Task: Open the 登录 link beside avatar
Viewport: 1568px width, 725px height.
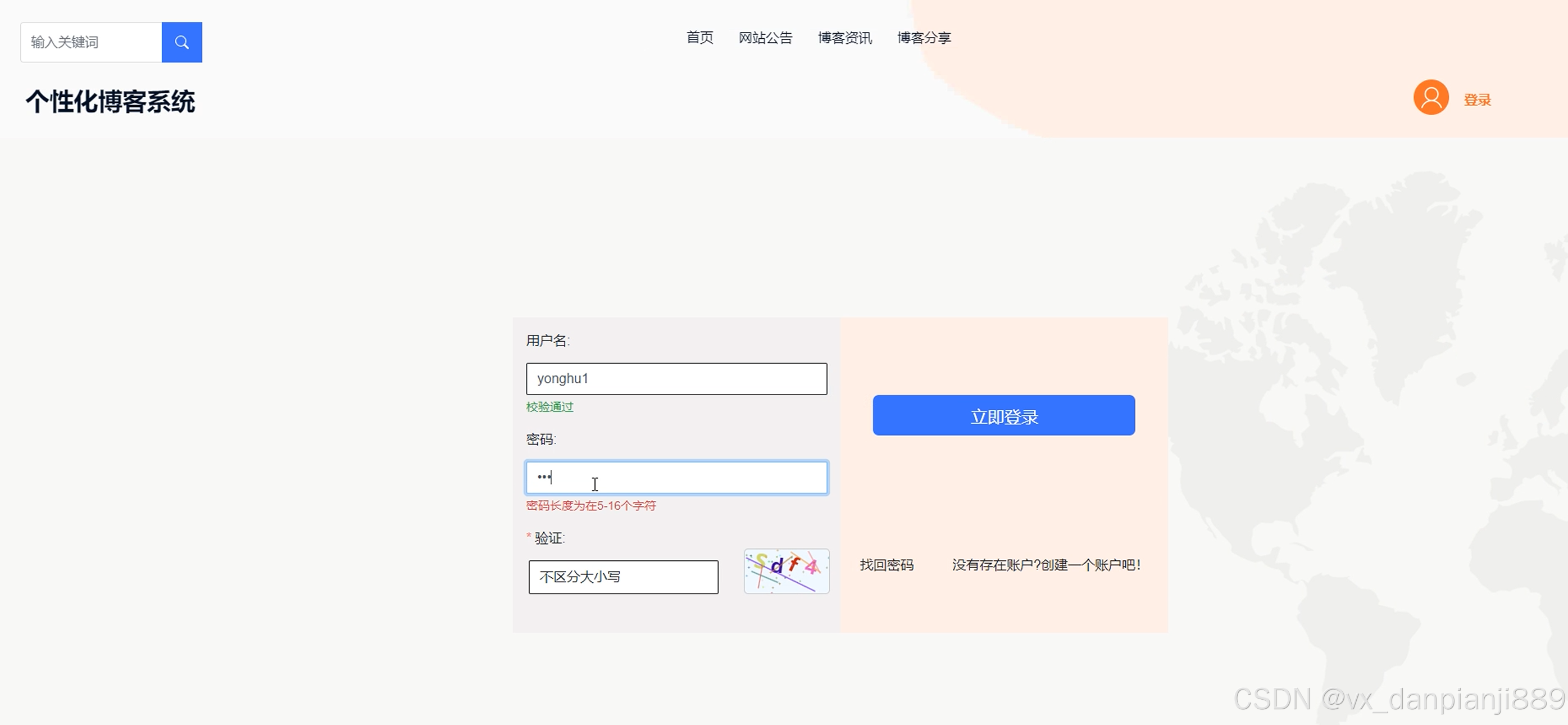Action: 1476,100
